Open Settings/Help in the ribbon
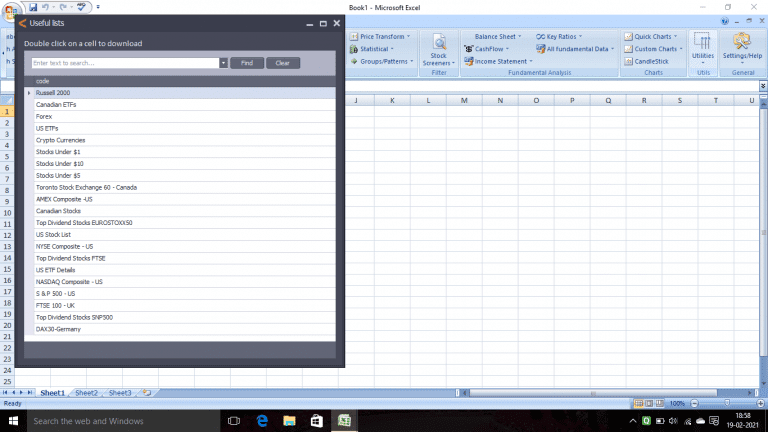The width and height of the screenshot is (768, 432). tap(742, 49)
